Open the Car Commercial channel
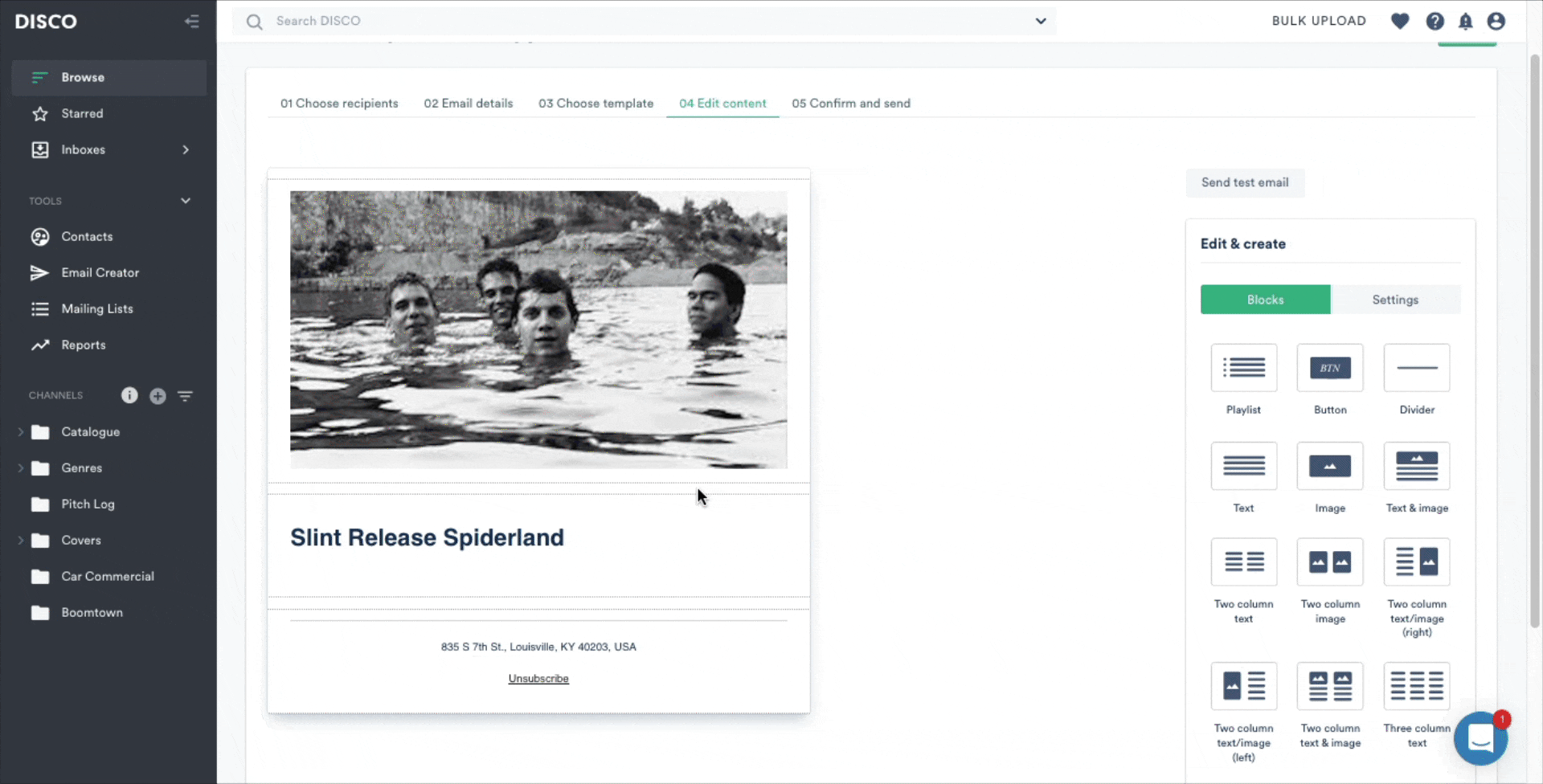This screenshot has height=784, width=1543. (109, 577)
